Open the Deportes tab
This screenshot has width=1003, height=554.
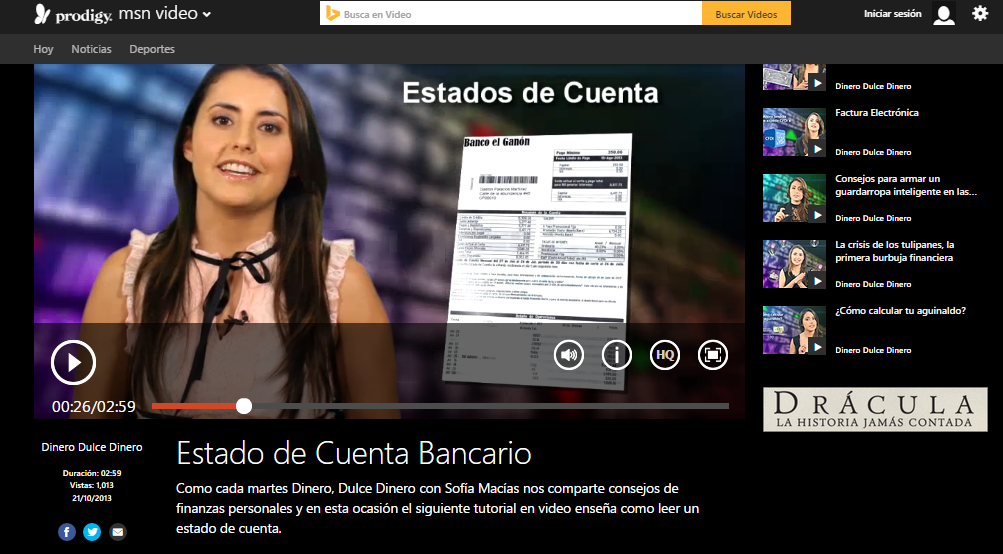pos(152,49)
